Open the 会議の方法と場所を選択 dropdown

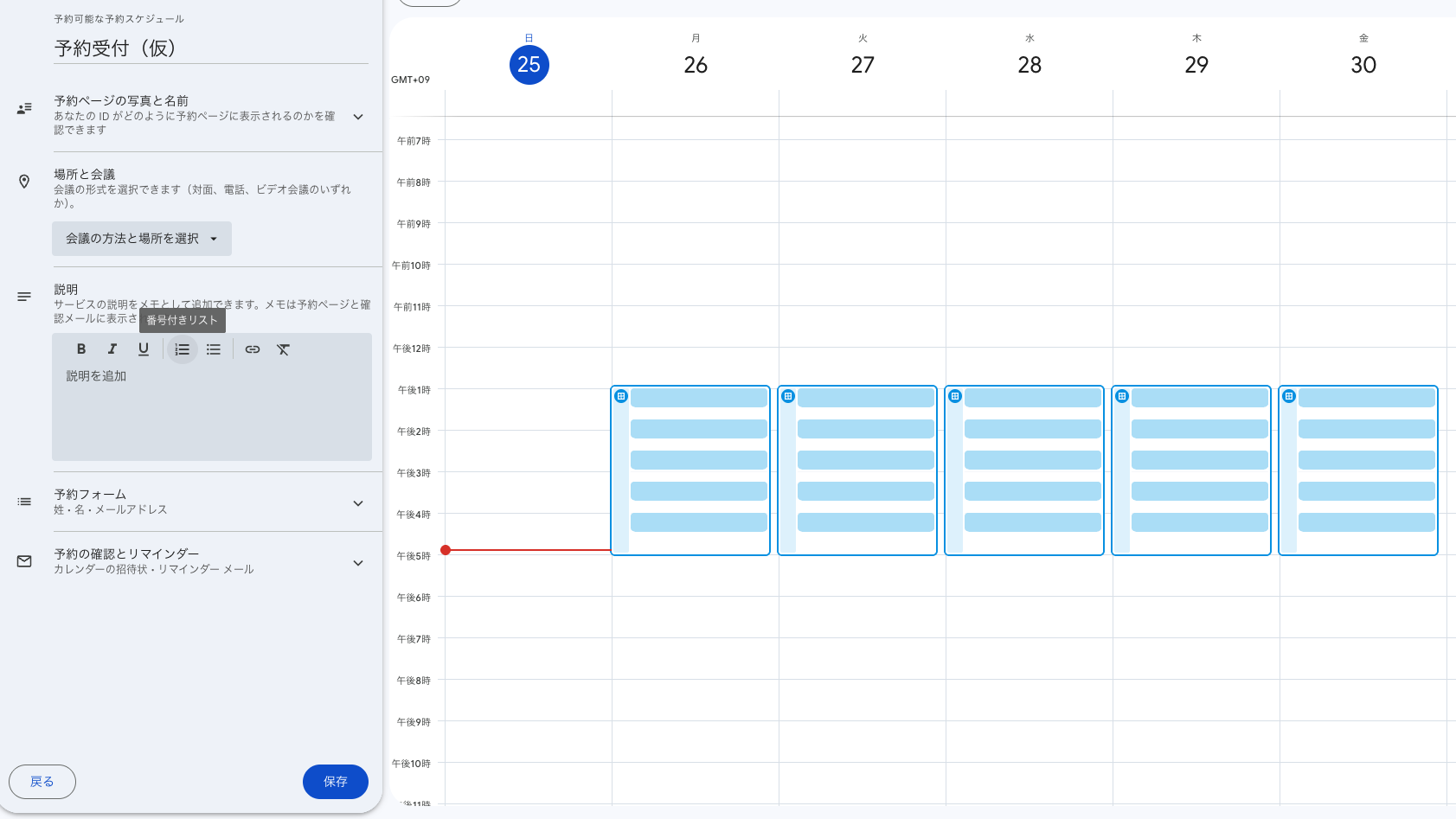(x=142, y=239)
